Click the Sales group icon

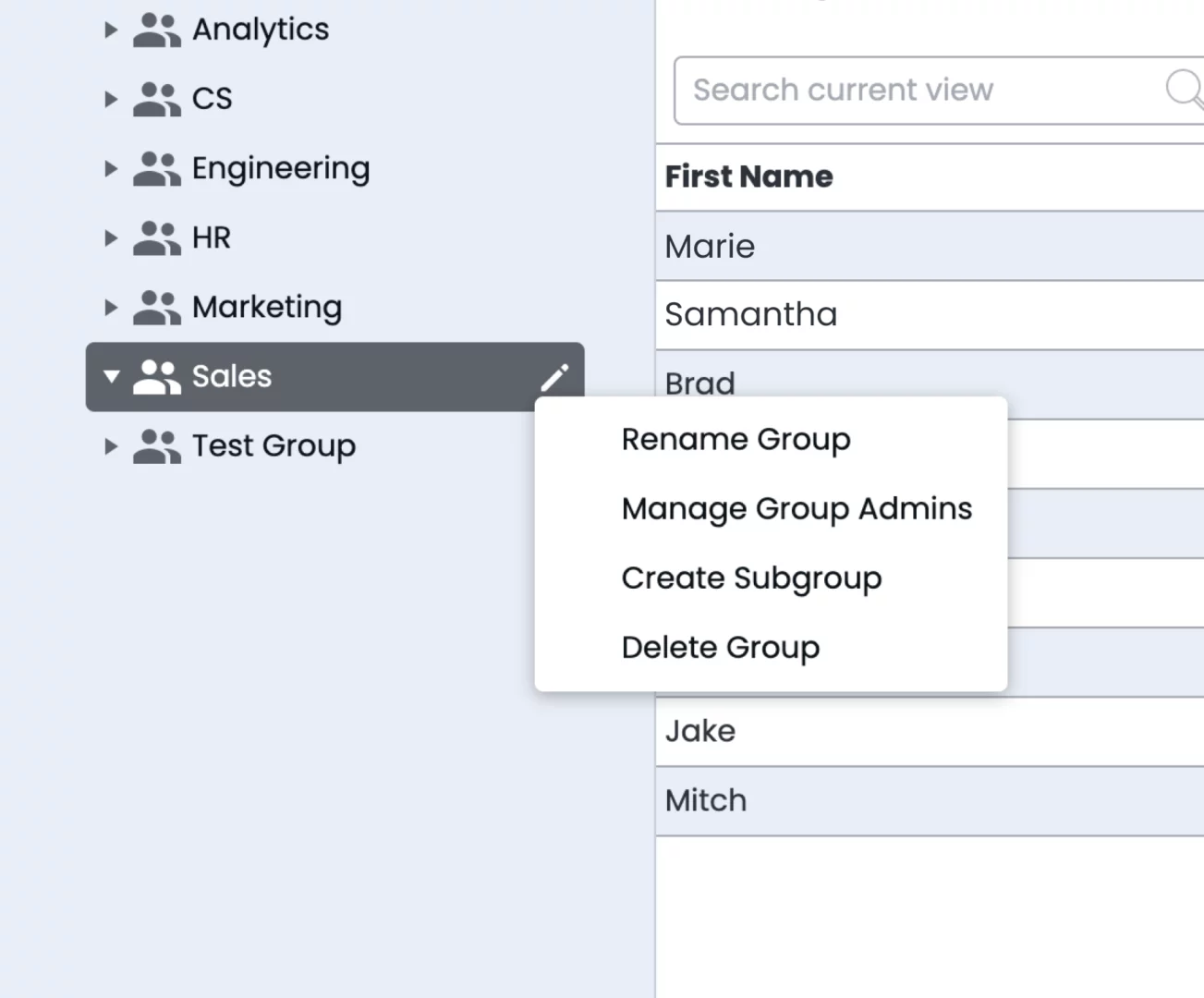point(157,376)
